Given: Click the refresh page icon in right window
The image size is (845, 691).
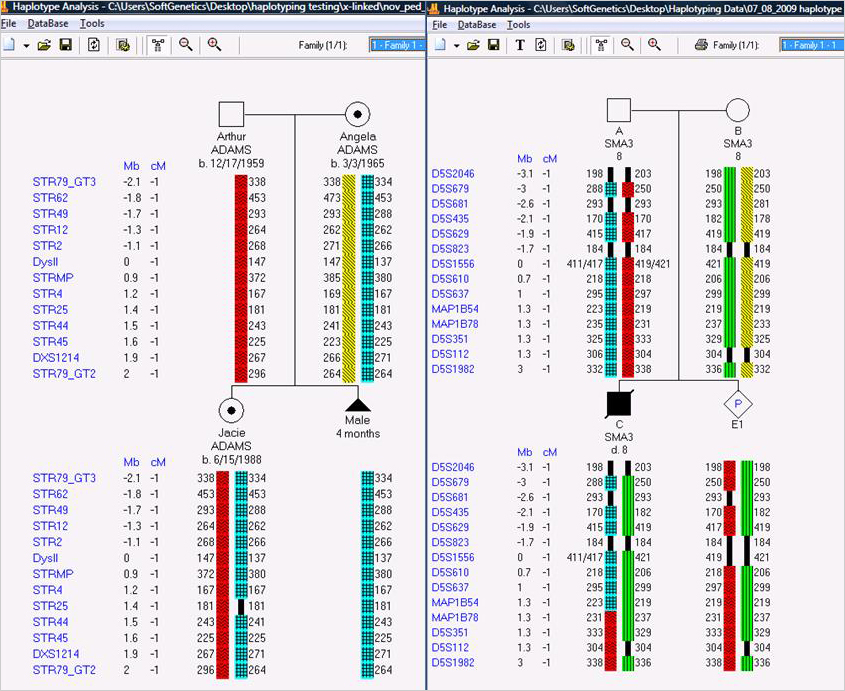Looking at the screenshot, I should click(541, 45).
